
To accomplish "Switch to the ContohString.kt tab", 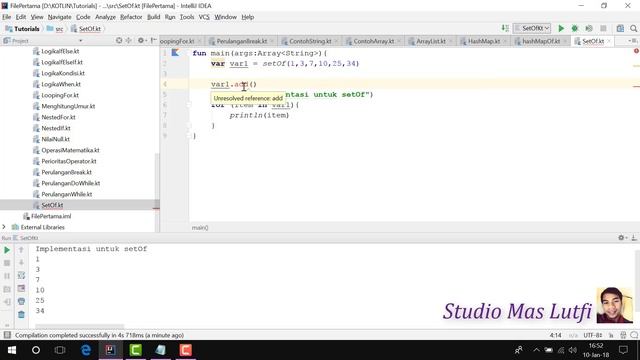I will point(310,41).
